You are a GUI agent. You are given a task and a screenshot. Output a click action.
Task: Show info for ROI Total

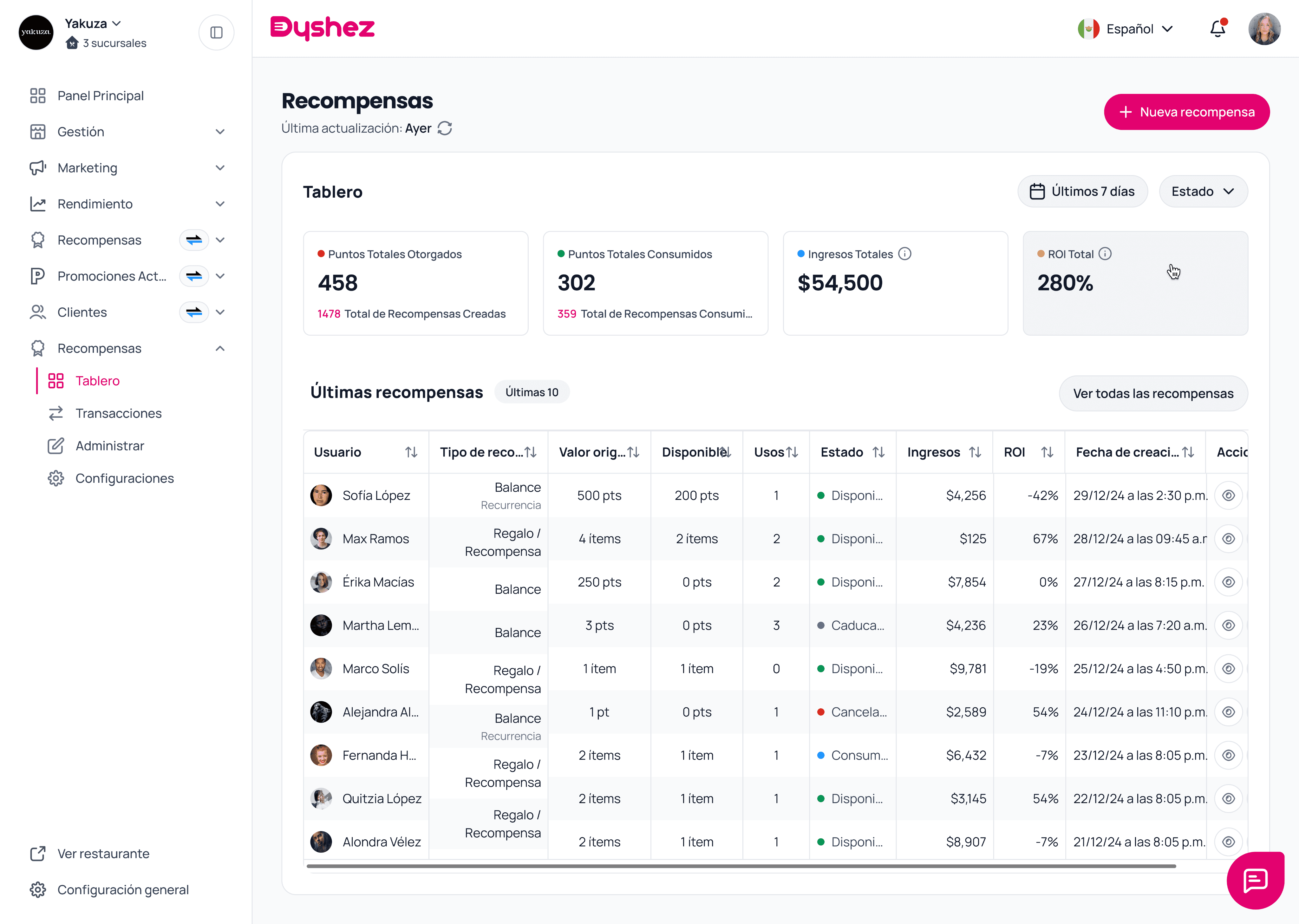[x=1105, y=254]
